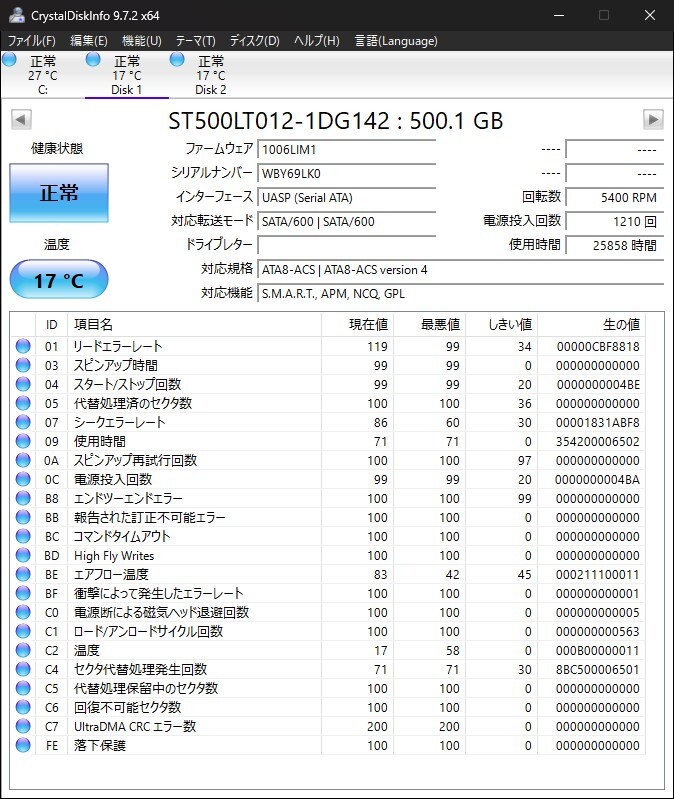Click raw value 00000CBF8818

point(598,346)
